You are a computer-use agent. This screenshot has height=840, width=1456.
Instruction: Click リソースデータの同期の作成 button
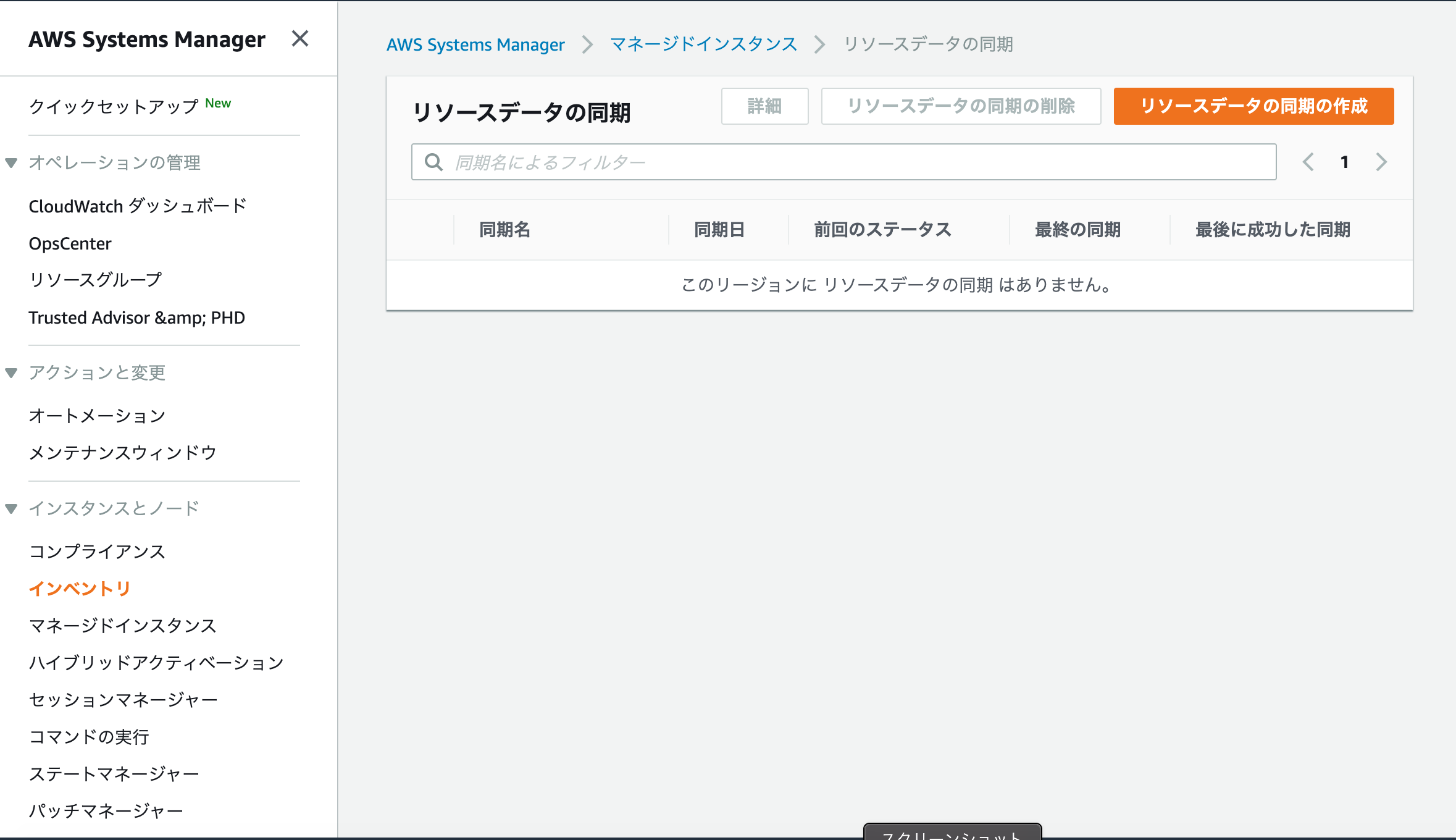(x=1253, y=106)
